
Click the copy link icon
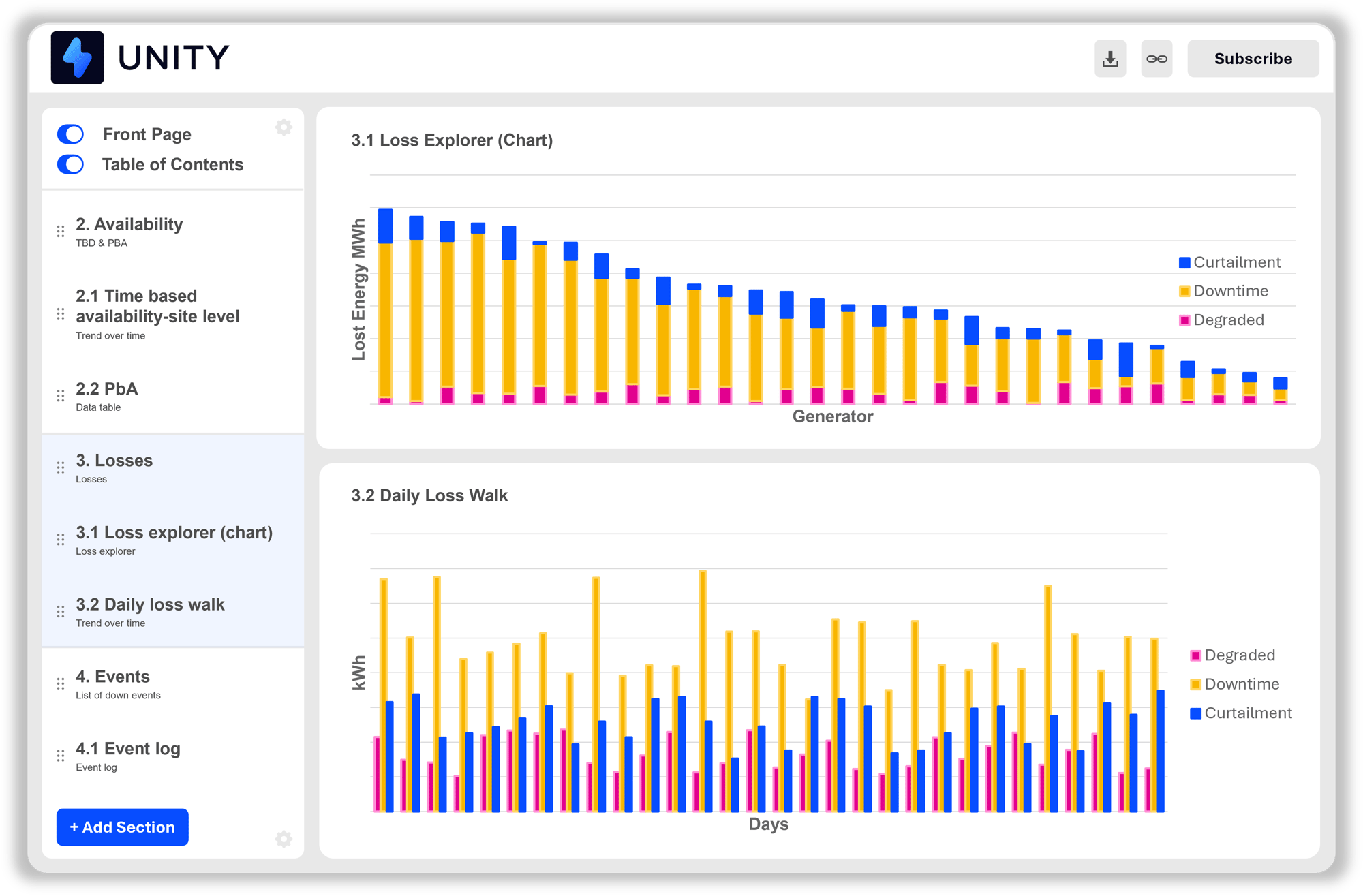point(1157,59)
